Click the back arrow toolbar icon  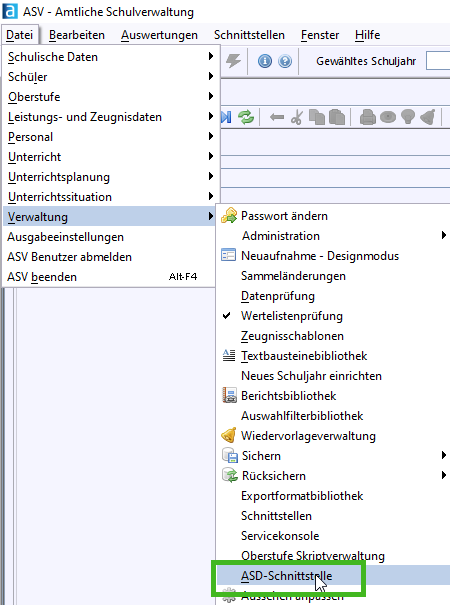pyautogui.click(x=277, y=117)
